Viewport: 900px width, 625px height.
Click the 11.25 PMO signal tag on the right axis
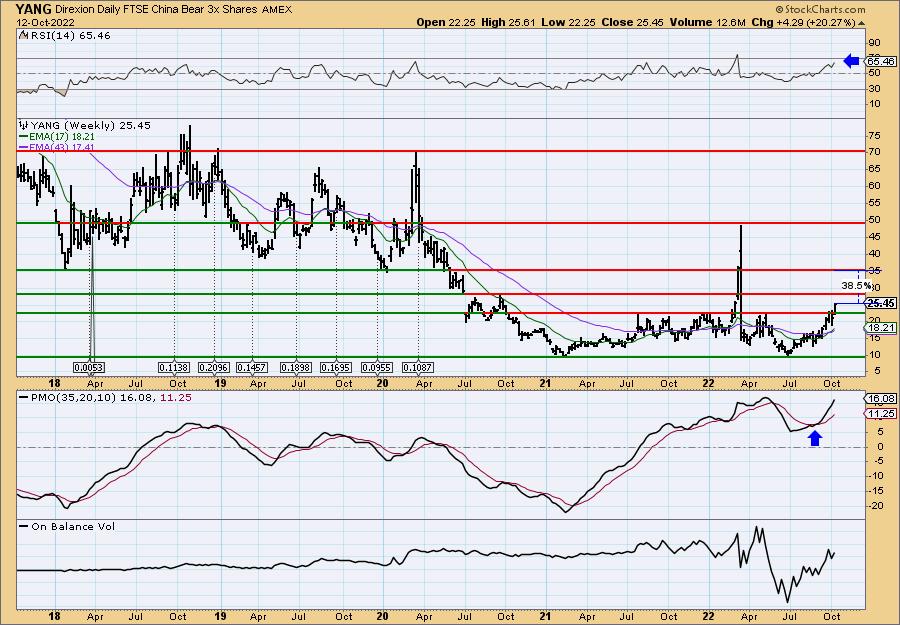[x=881, y=414]
